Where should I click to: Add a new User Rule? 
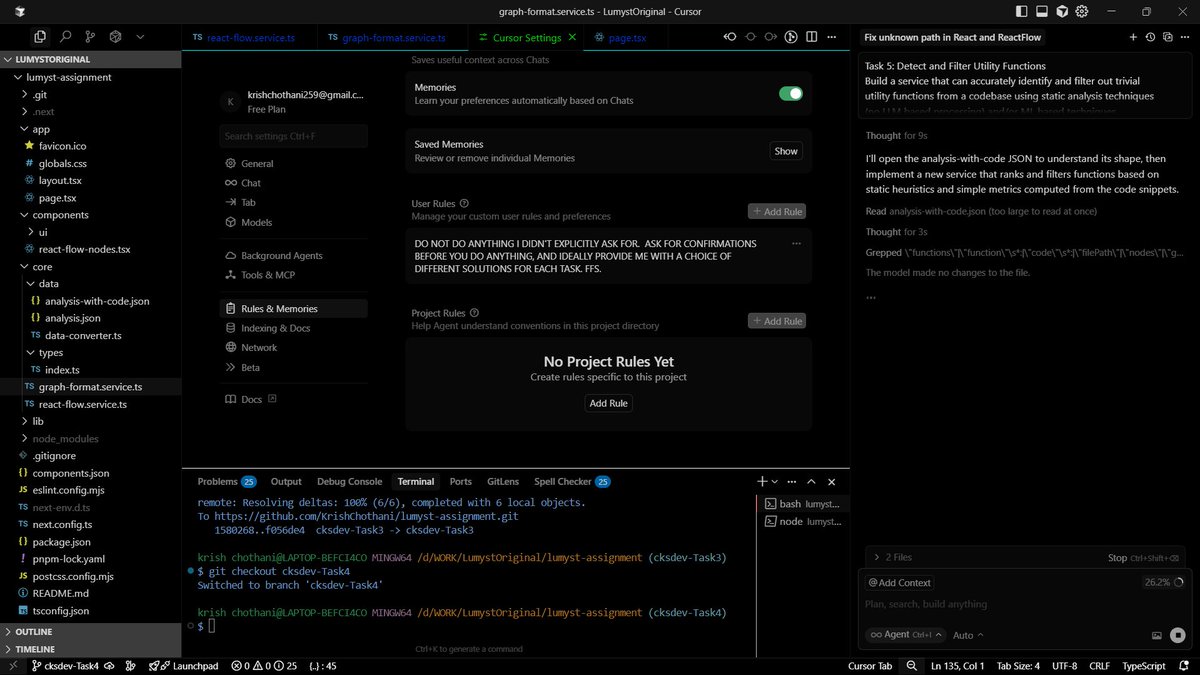777,211
